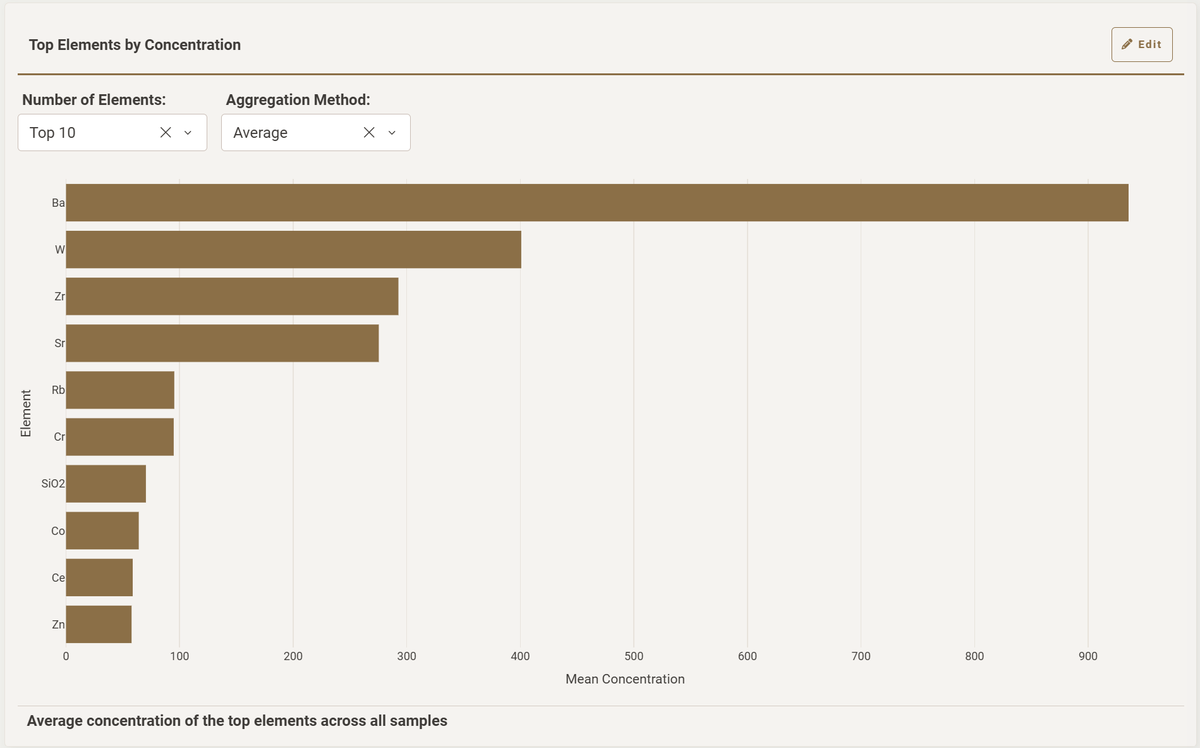This screenshot has height=748, width=1200.
Task: Click the clear icon in the Average selector
Action: [368, 132]
